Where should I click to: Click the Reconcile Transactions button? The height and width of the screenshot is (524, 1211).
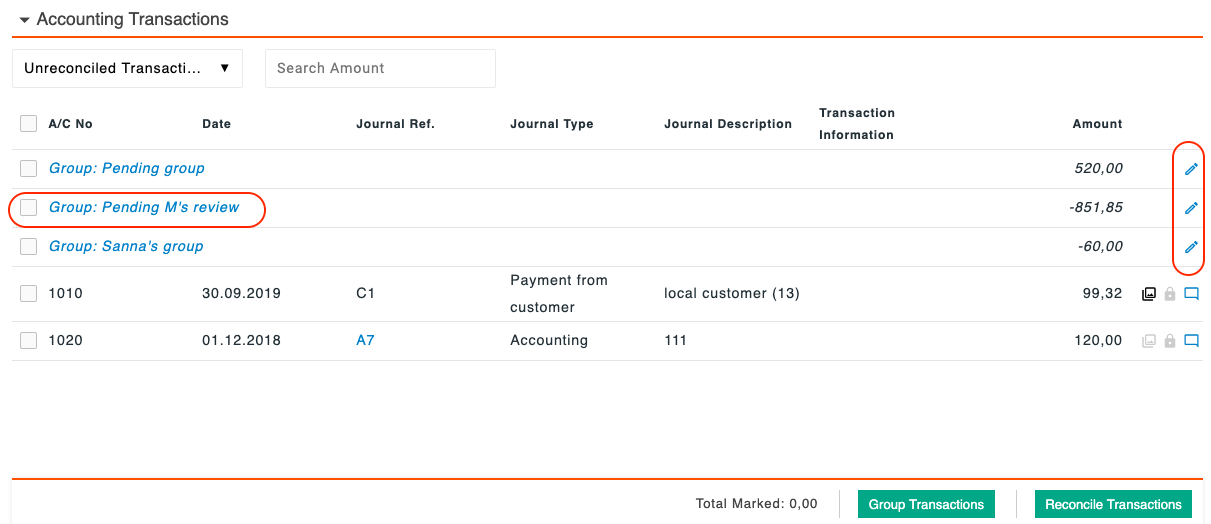click(x=1113, y=504)
